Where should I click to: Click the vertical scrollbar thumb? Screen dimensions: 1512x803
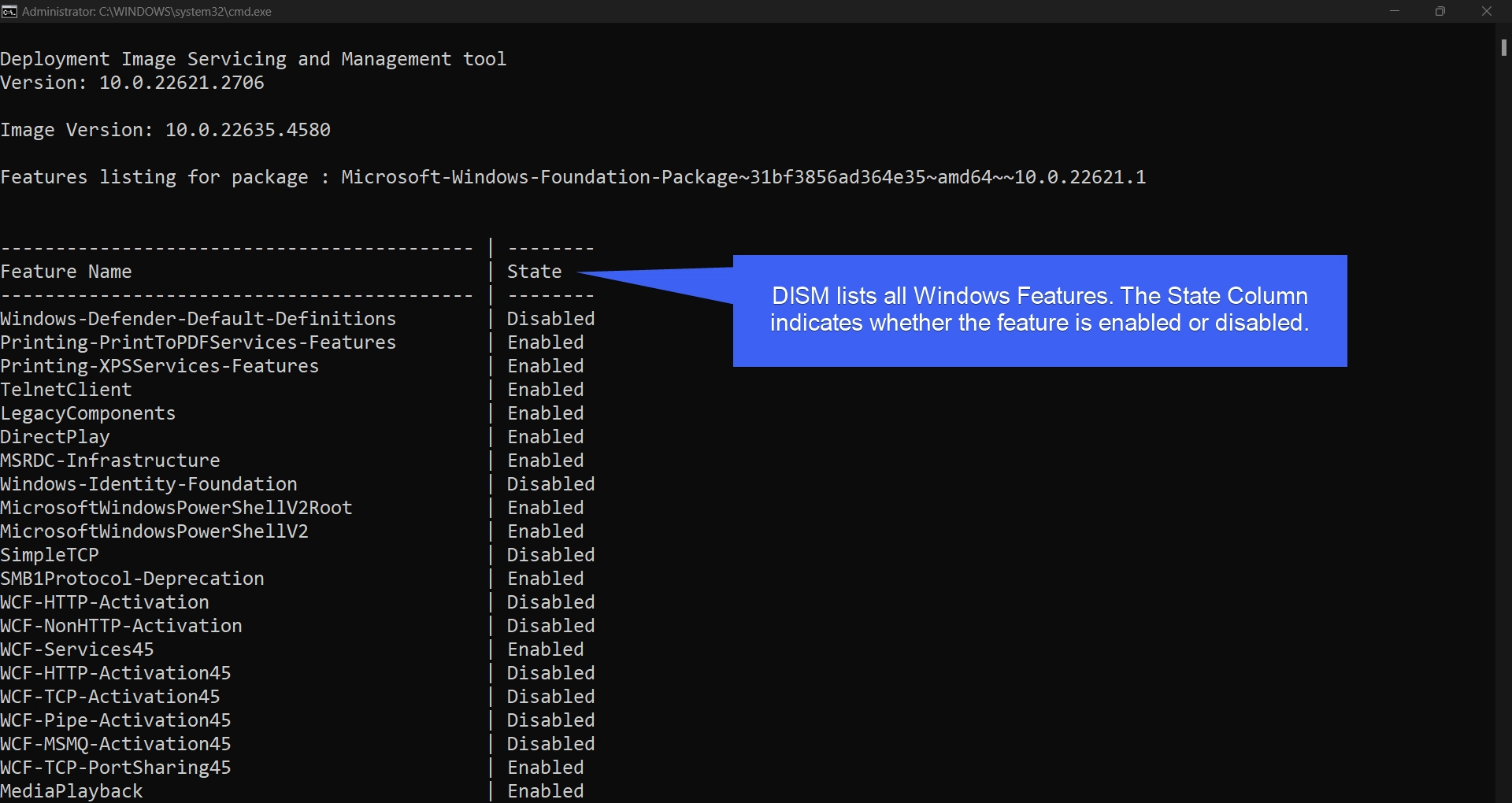tap(1504, 47)
